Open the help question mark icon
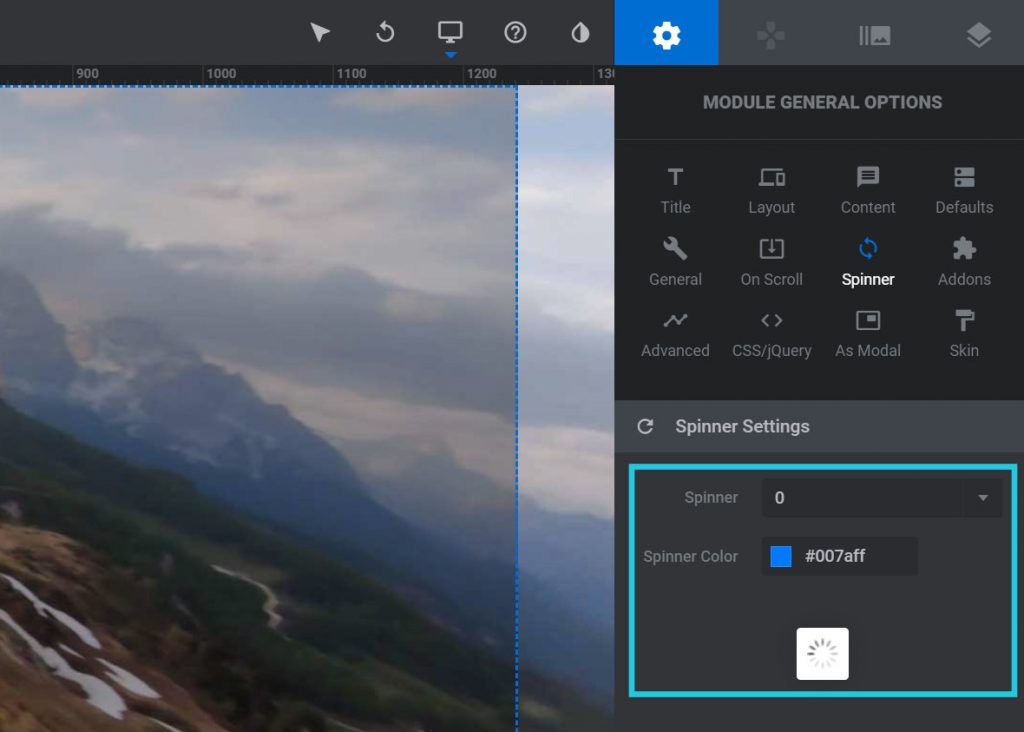This screenshot has height=732, width=1024. 515,33
